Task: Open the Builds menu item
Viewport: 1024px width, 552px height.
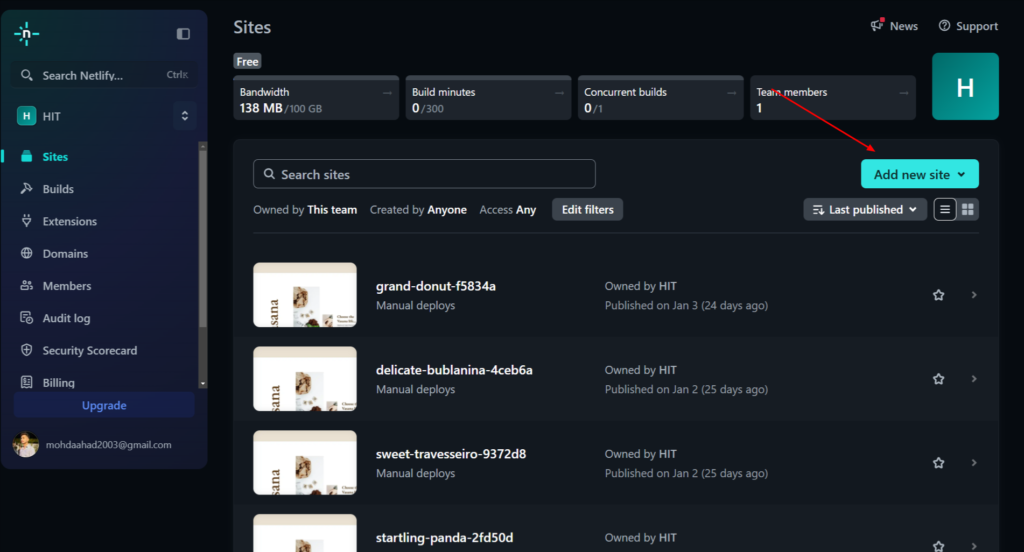Action: click(x=57, y=189)
